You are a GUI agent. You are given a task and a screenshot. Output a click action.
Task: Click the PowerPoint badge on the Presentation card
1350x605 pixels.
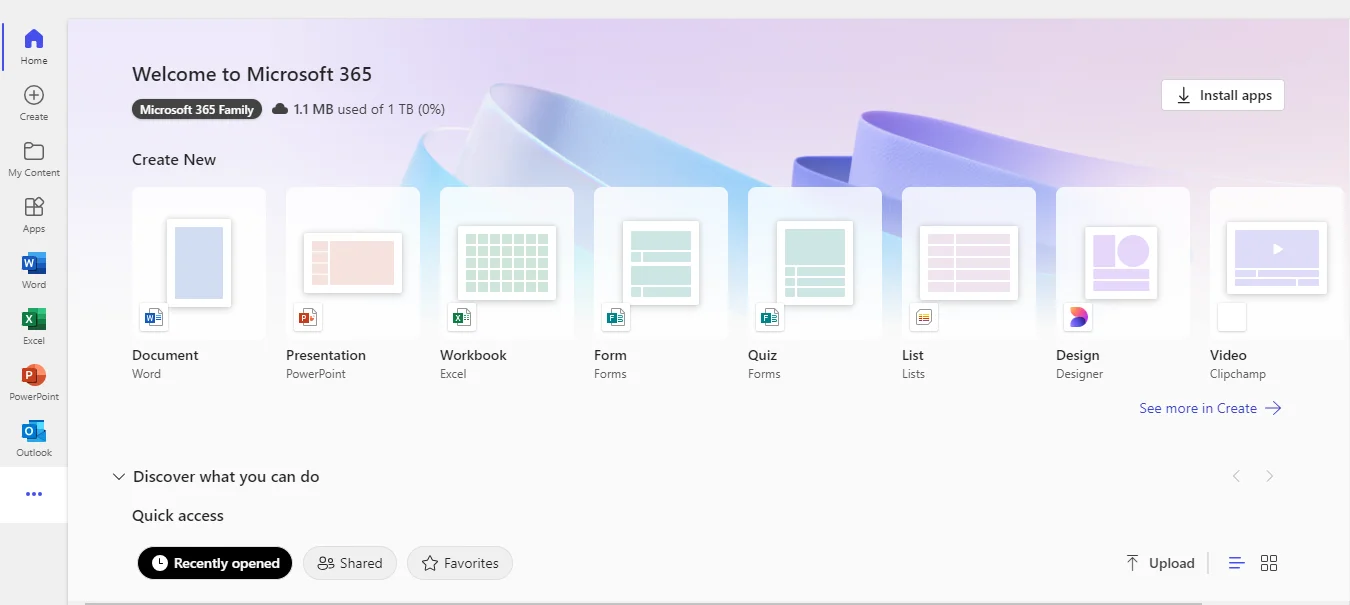click(x=308, y=317)
